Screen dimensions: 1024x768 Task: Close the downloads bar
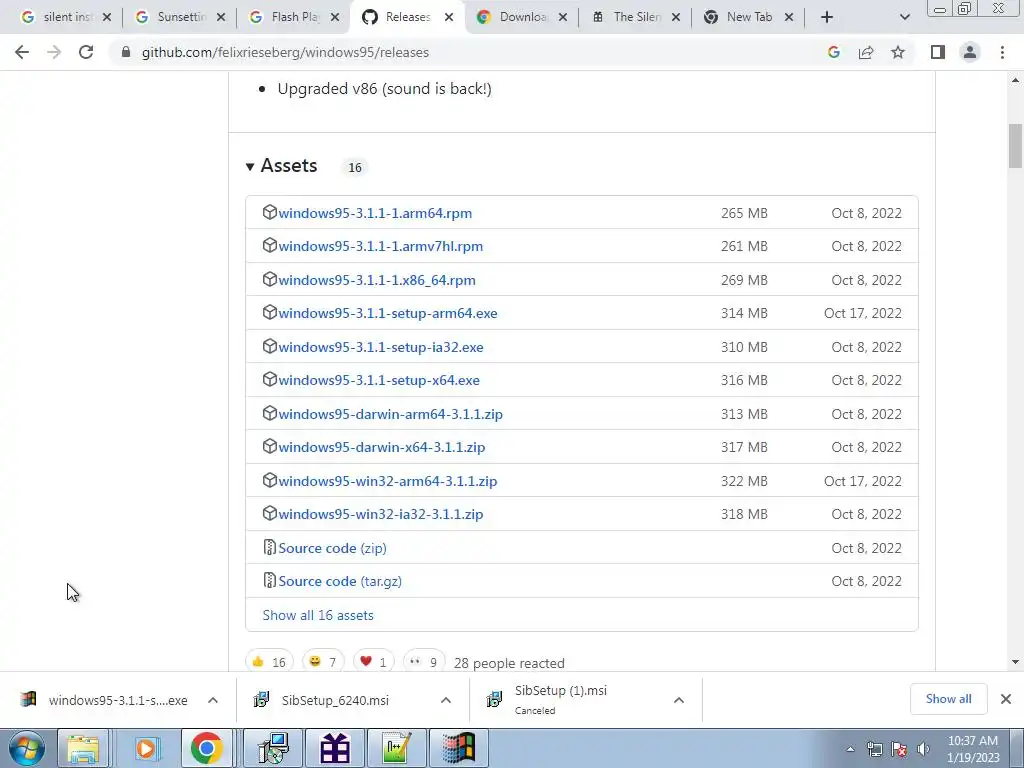coord(1006,699)
